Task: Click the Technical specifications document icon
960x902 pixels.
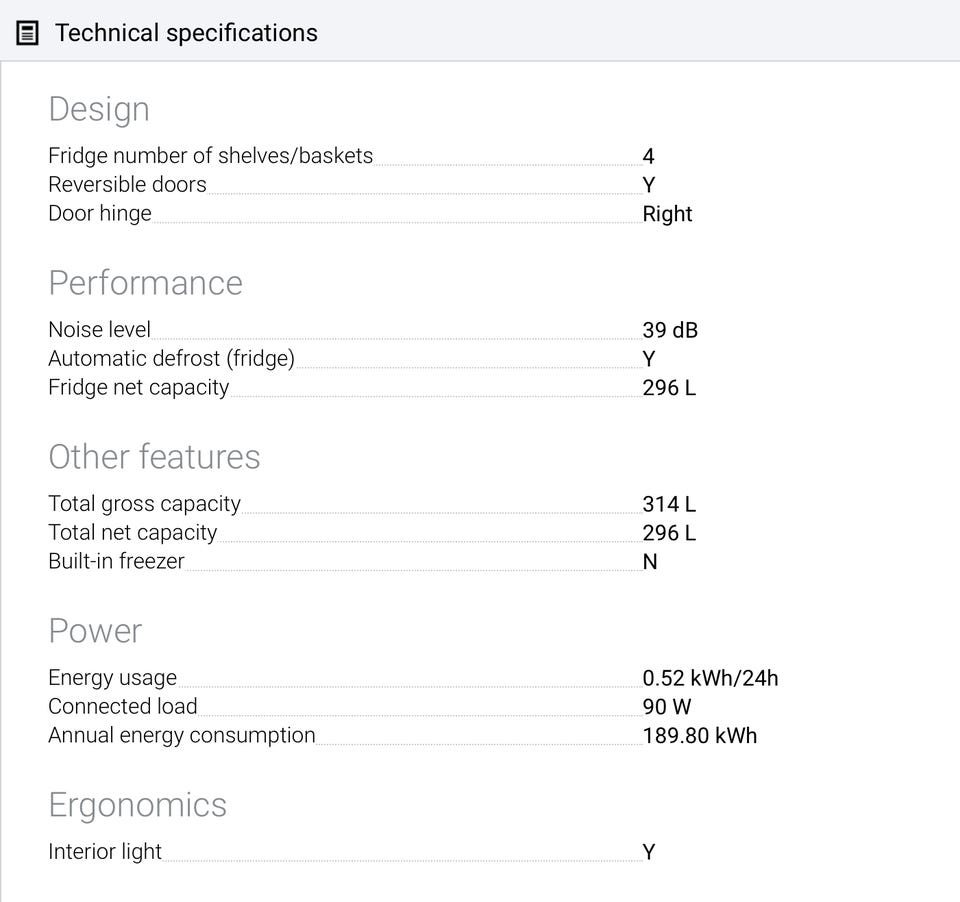Action: [28, 33]
